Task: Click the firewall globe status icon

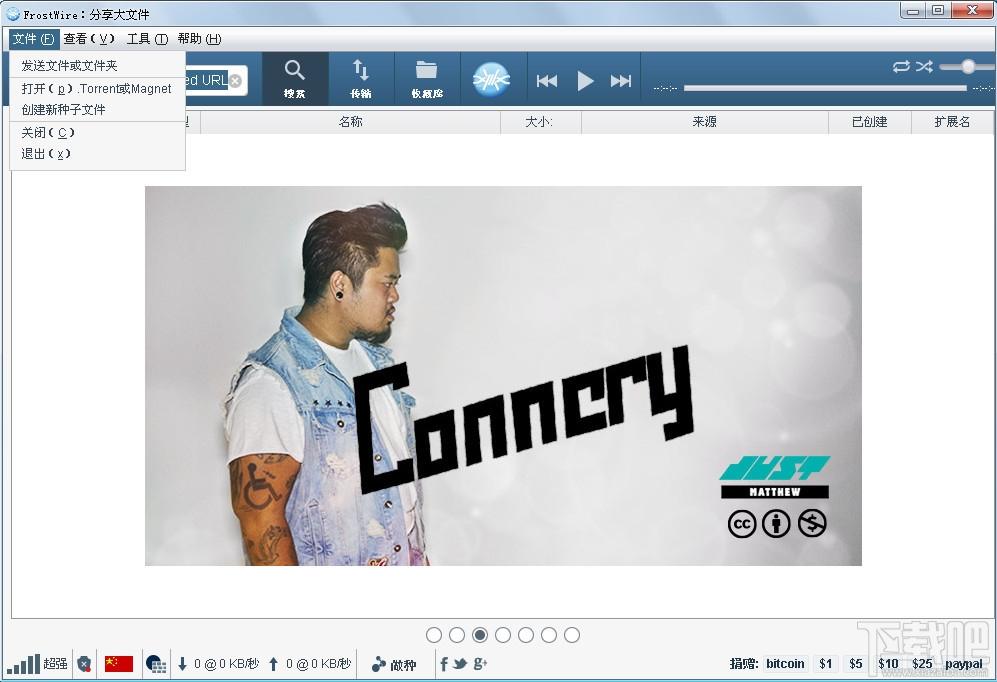Action: [156, 664]
